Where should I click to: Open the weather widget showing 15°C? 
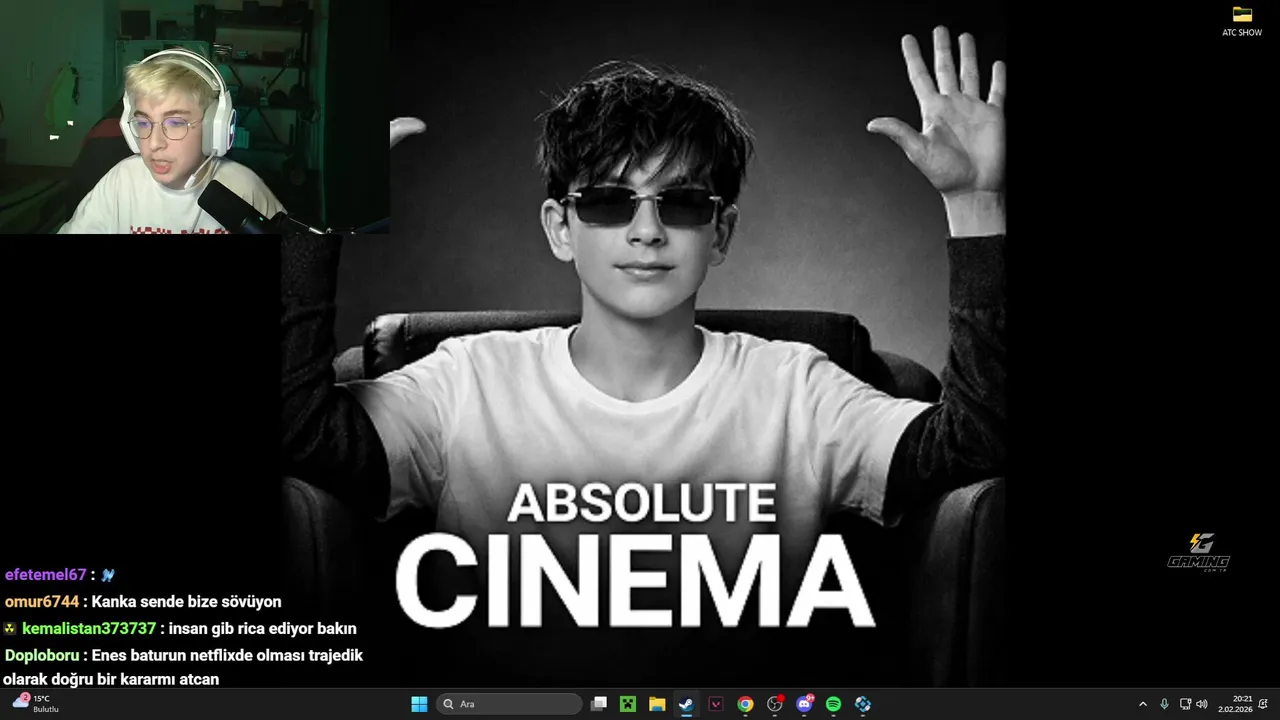coord(36,703)
